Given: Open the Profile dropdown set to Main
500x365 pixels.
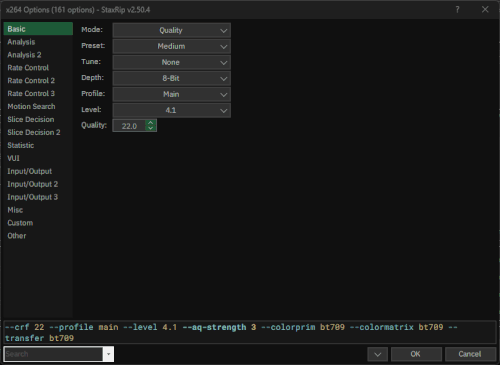Looking at the screenshot, I should (171, 94).
